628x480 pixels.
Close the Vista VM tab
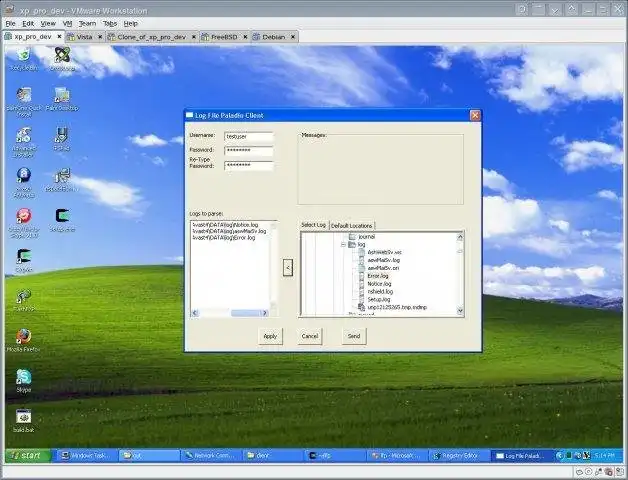click(x=100, y=37)
